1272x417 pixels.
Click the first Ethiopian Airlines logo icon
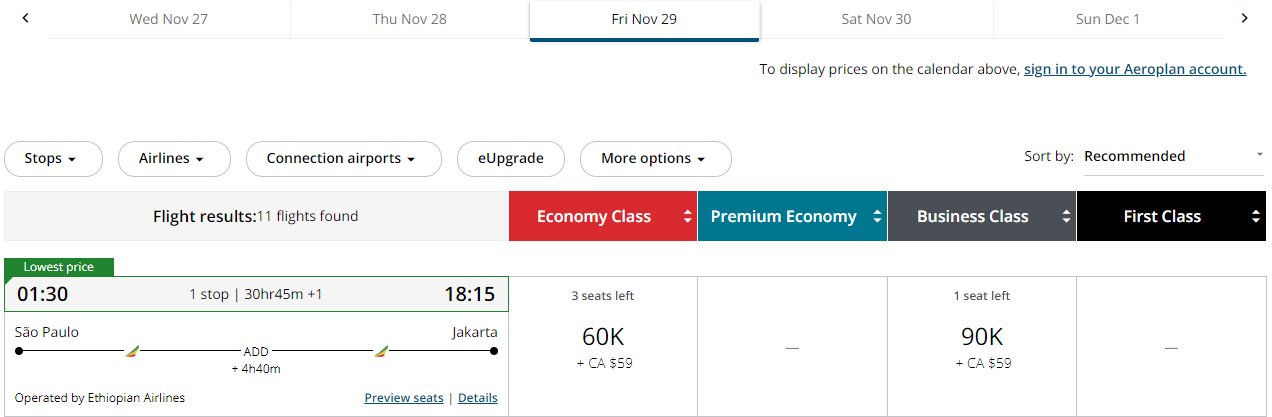pyautogui.click(x=132, y=351)
